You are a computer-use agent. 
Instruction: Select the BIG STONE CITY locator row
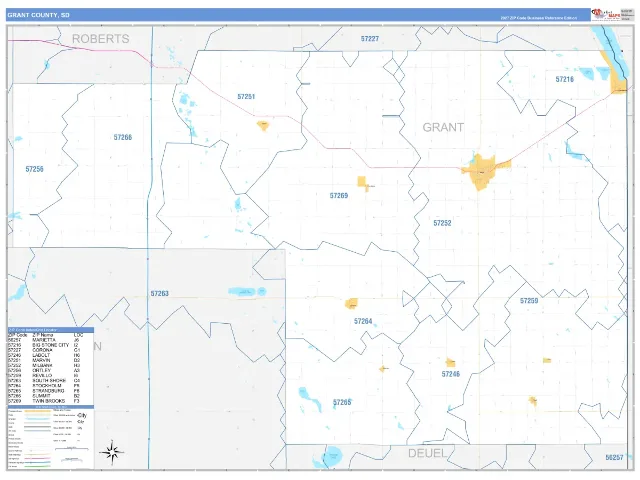click(51, 345)
